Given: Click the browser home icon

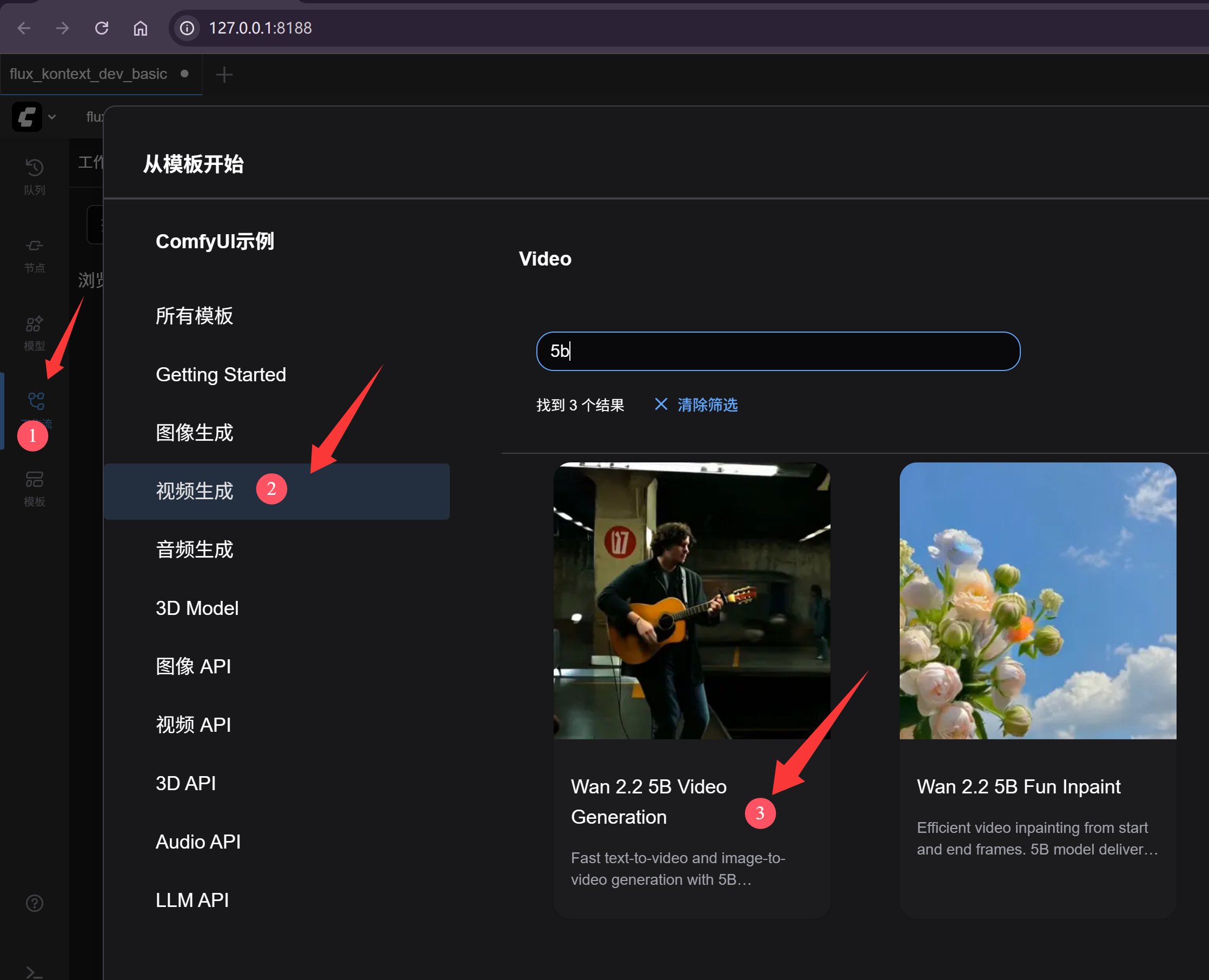Looking at the screenshot, I should (141, 28).
